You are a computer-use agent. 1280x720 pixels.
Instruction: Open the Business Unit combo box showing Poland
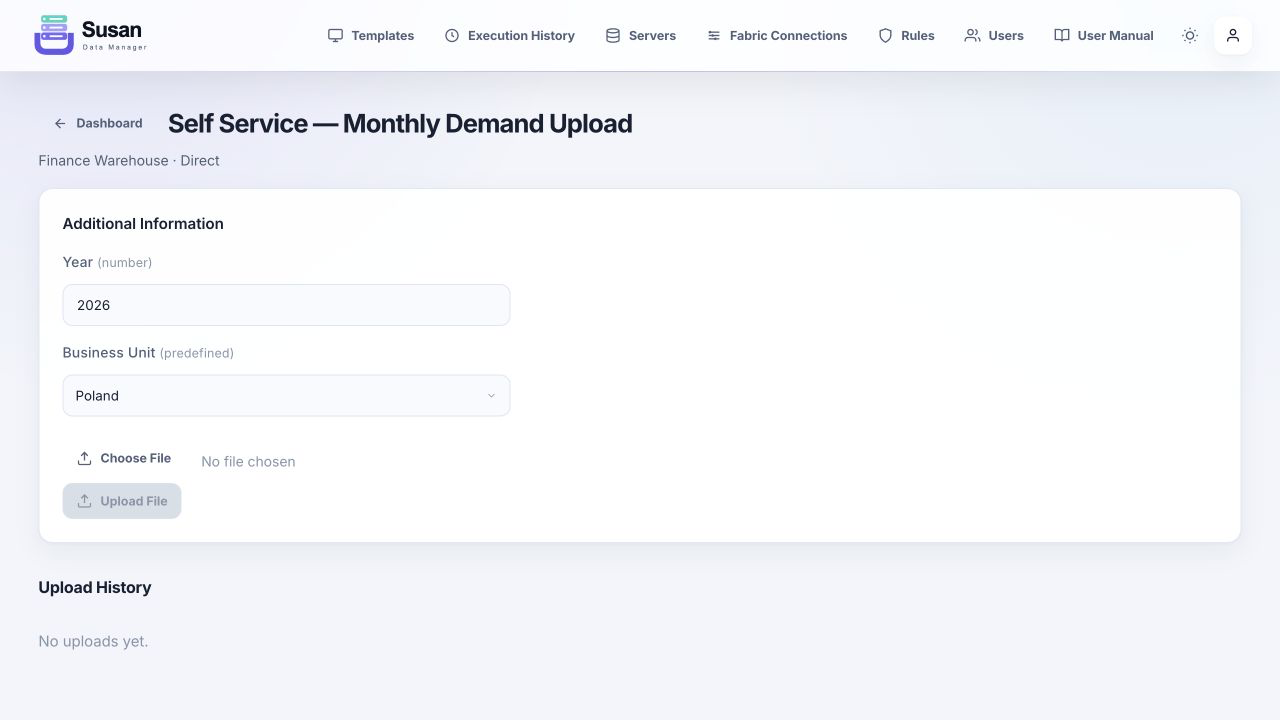[286, 396]
